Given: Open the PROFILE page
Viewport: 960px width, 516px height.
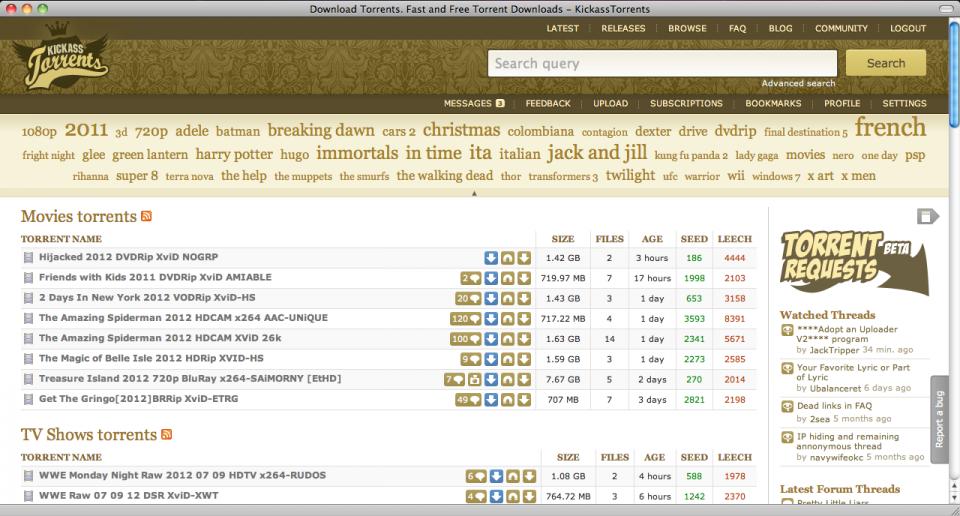Looking at the screenshot, I should tap(842, 103).
